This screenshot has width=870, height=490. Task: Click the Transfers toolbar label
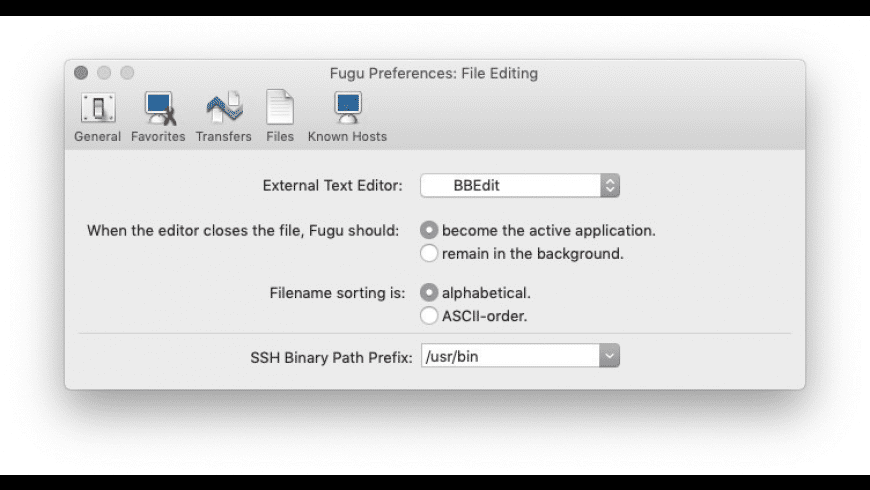pyautogui.click(x=224, y=137)
